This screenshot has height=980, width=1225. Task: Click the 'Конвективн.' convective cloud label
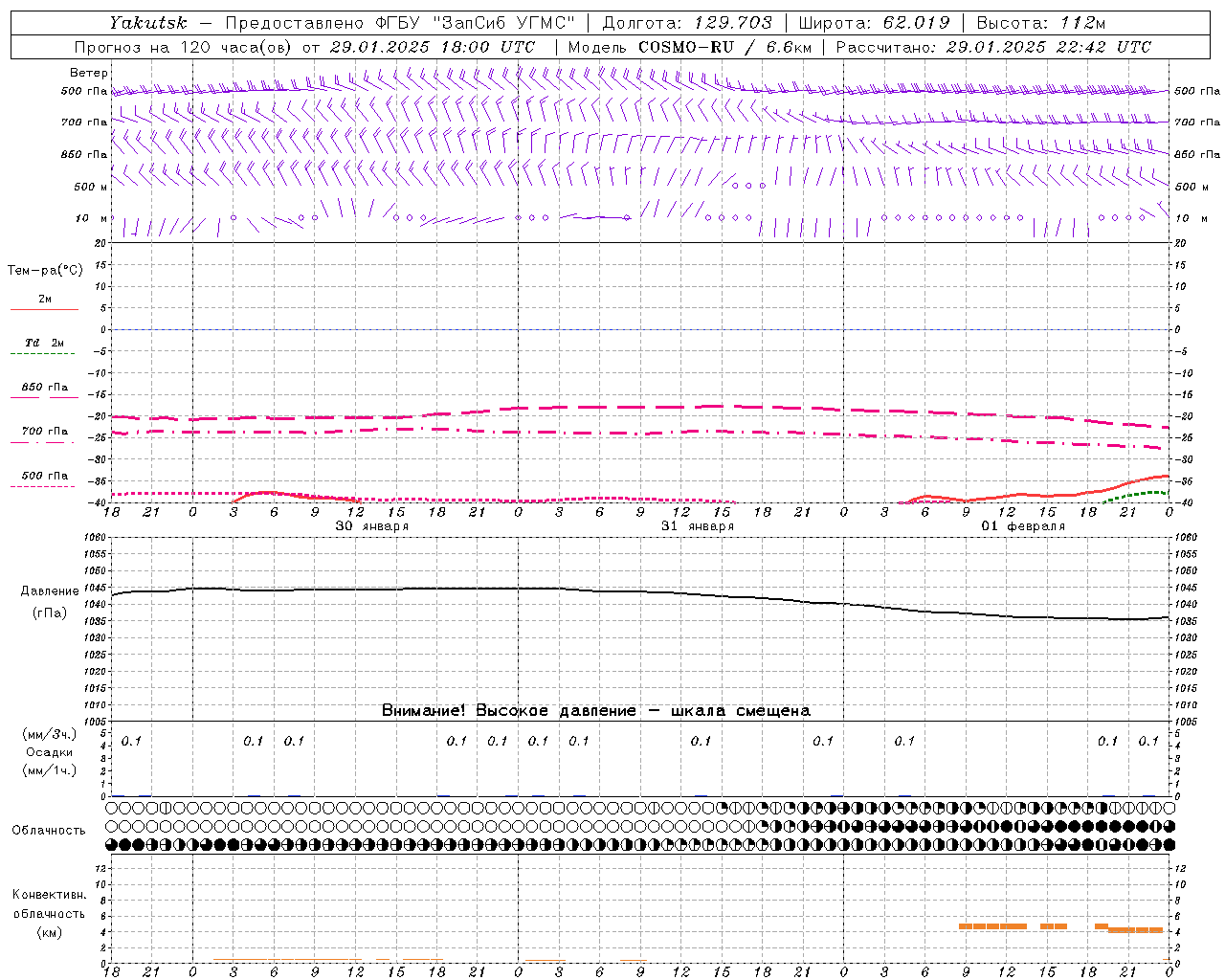point(50,895)
